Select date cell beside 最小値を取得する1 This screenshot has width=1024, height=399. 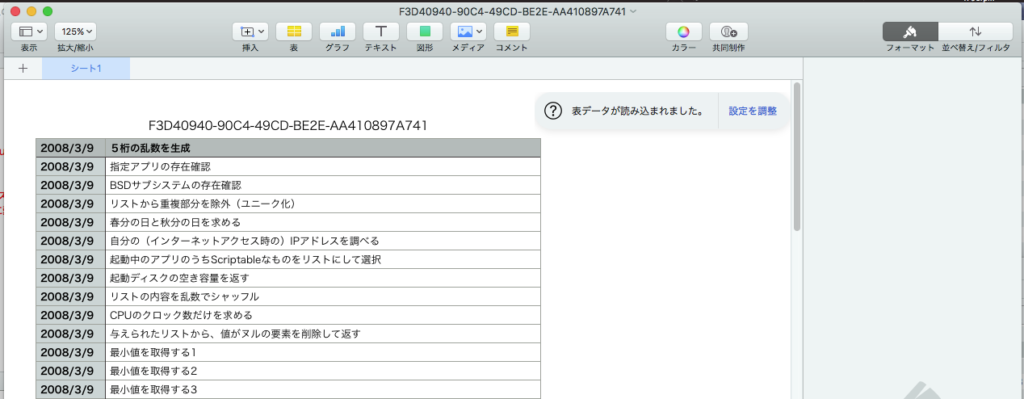71,352
